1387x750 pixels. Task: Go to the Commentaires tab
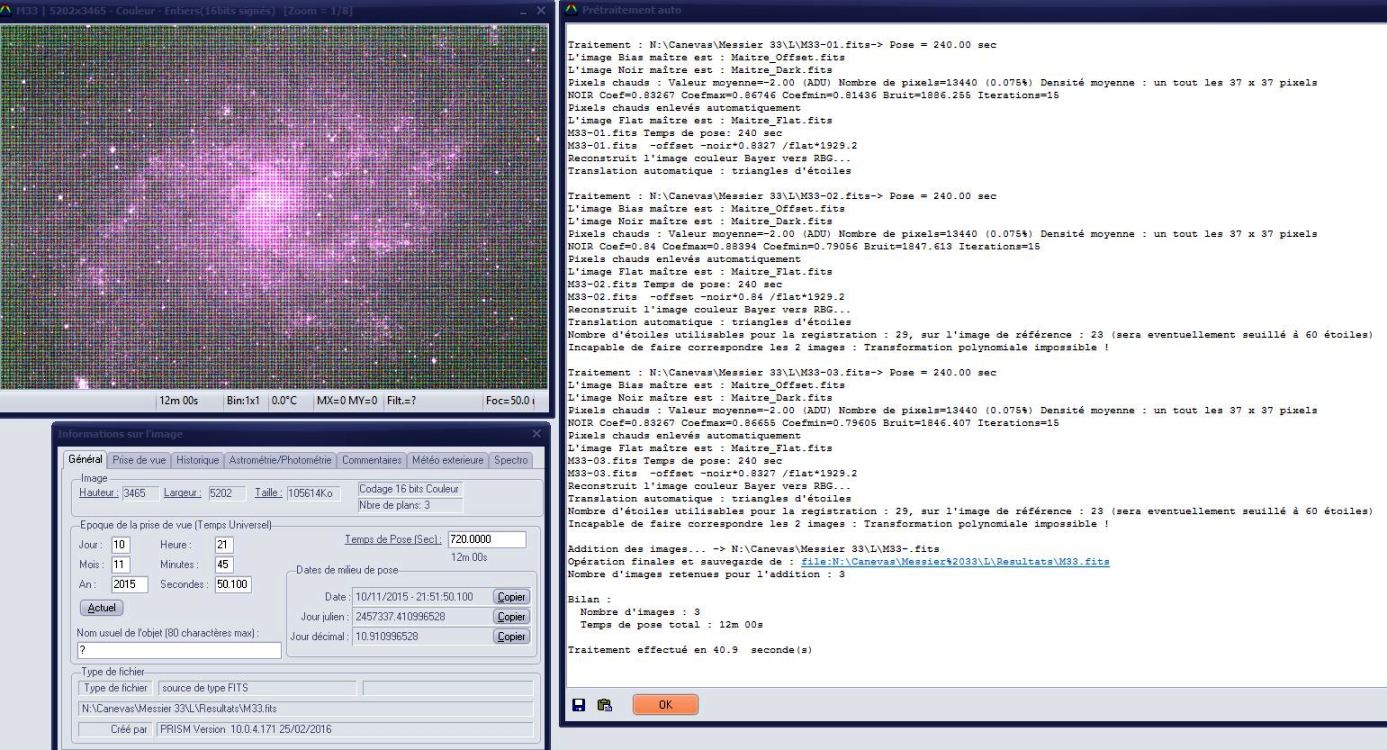[371, 461]
